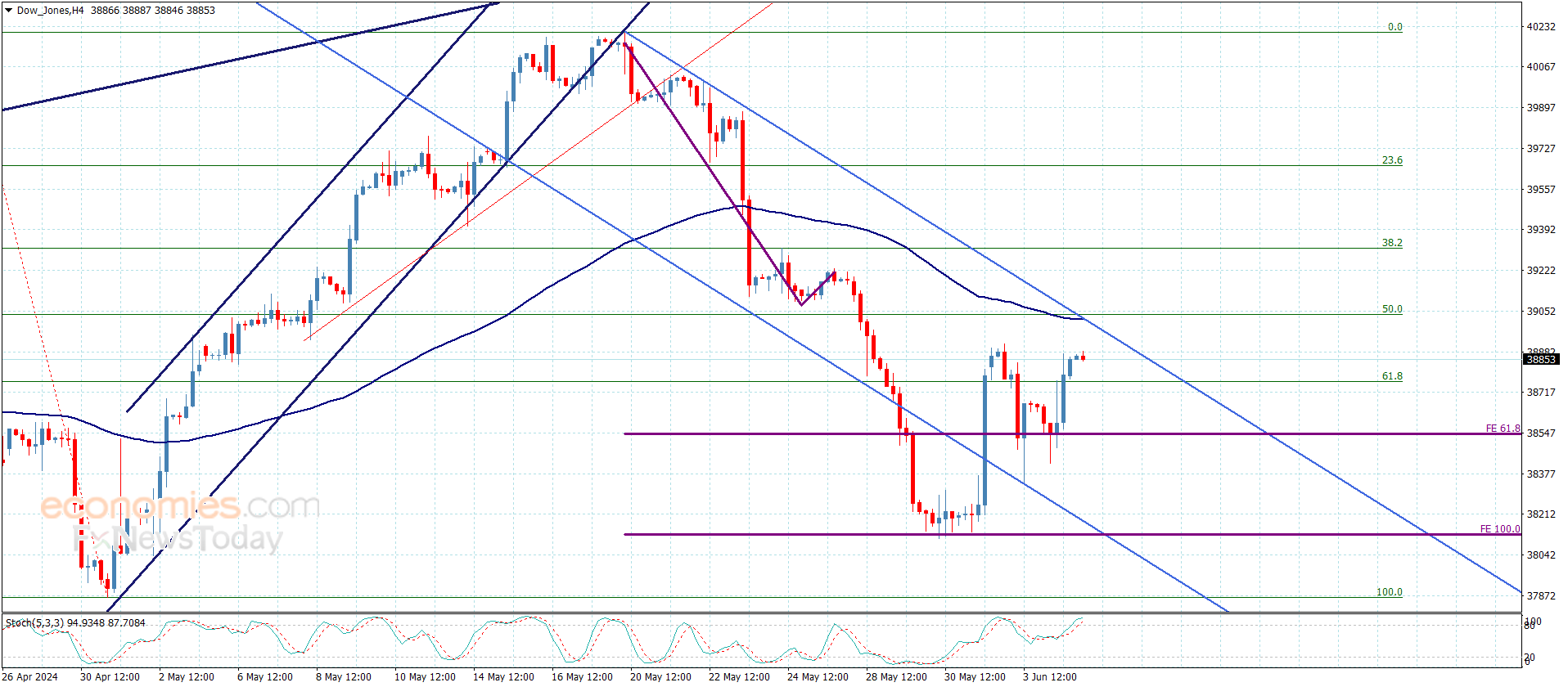Click the current price tag 38853
This screenshot has height=687, width=1568.
coord(1541,359)
